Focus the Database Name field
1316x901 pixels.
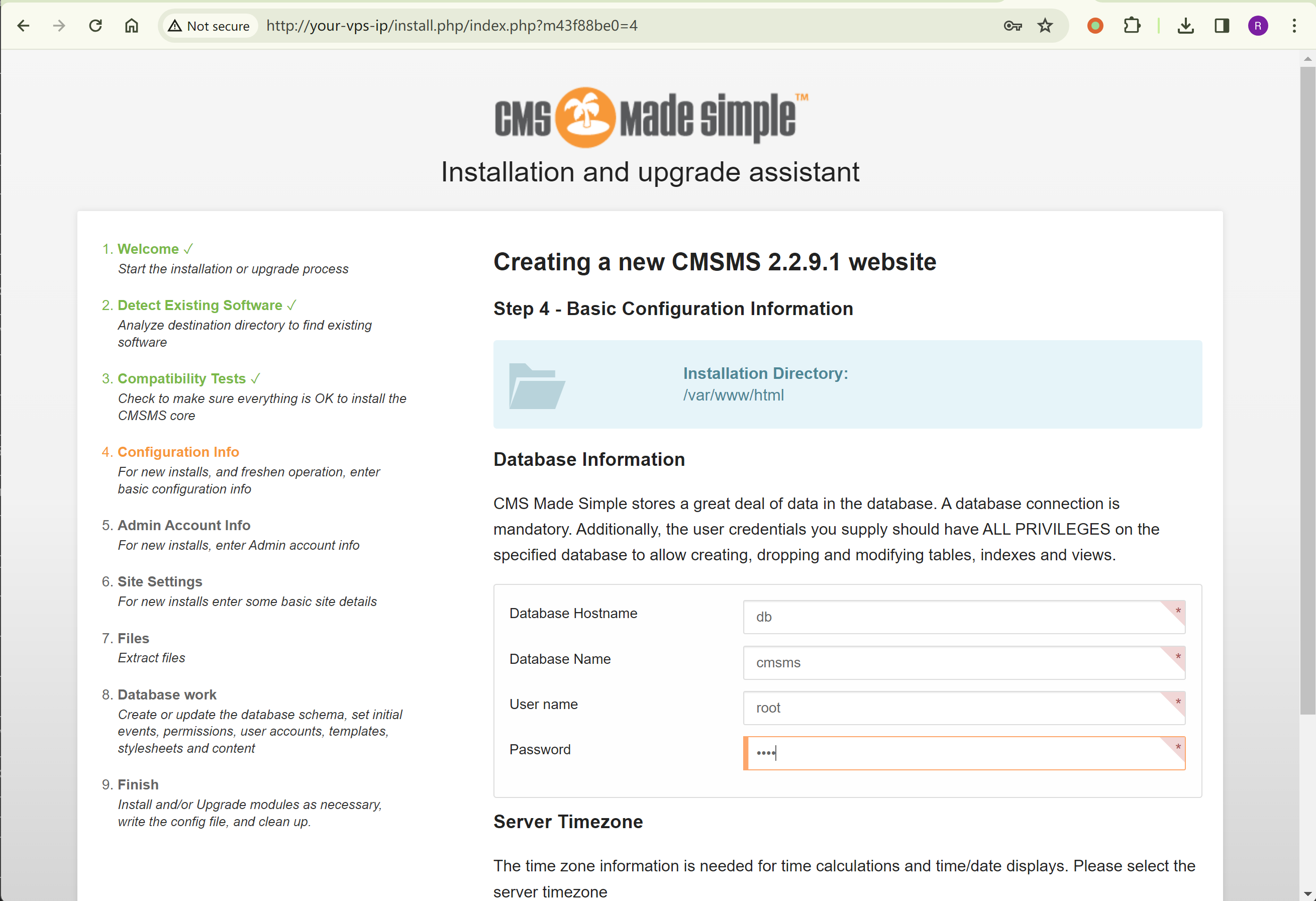(957, 662)
